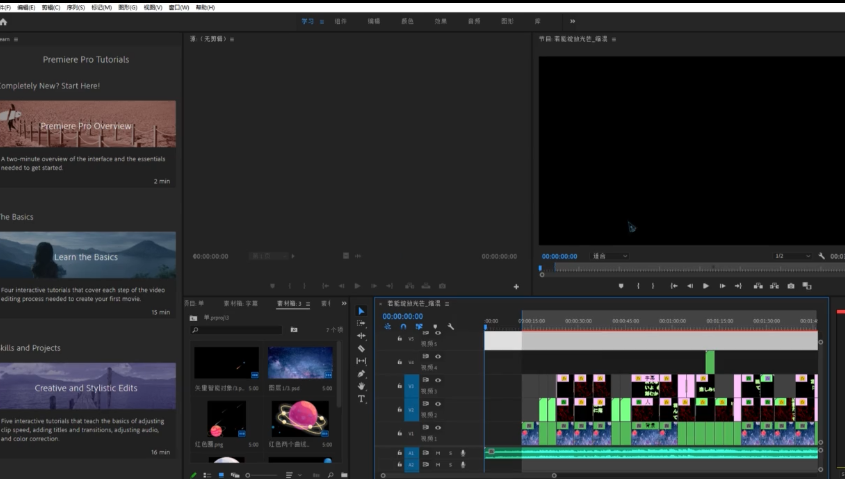
Task: Open Learn panel menu
Action: (x=16, y=39)
